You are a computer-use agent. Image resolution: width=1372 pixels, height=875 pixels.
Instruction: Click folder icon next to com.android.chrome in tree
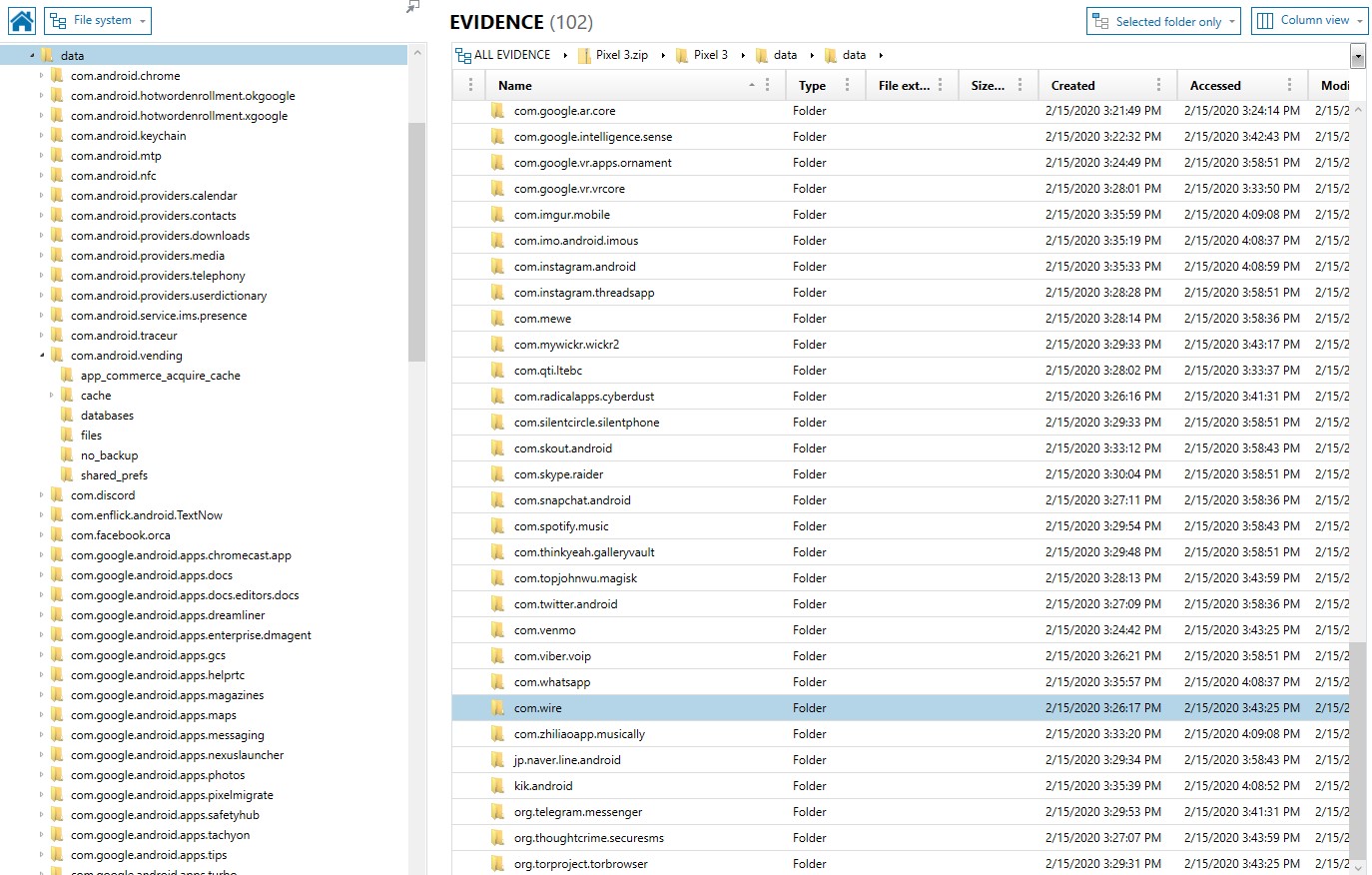point(57,76)
